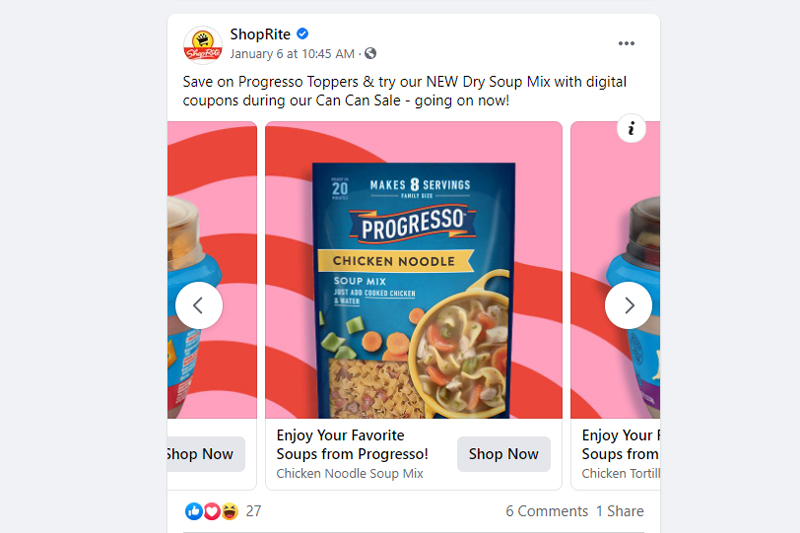Click the Love heart reaction icon
This screenshot has height=533, width=800.
click(212, 511)
